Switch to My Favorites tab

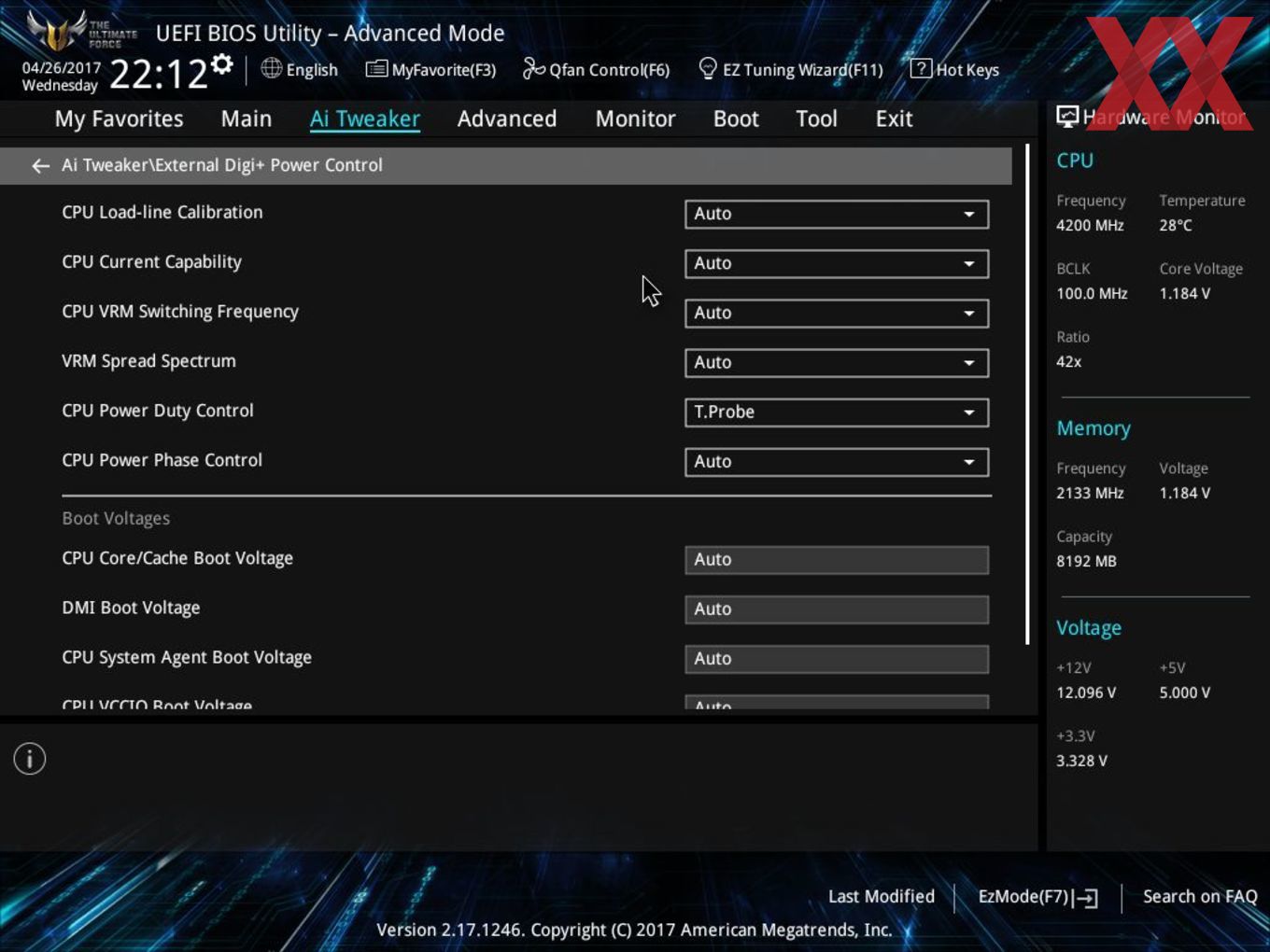119,119
